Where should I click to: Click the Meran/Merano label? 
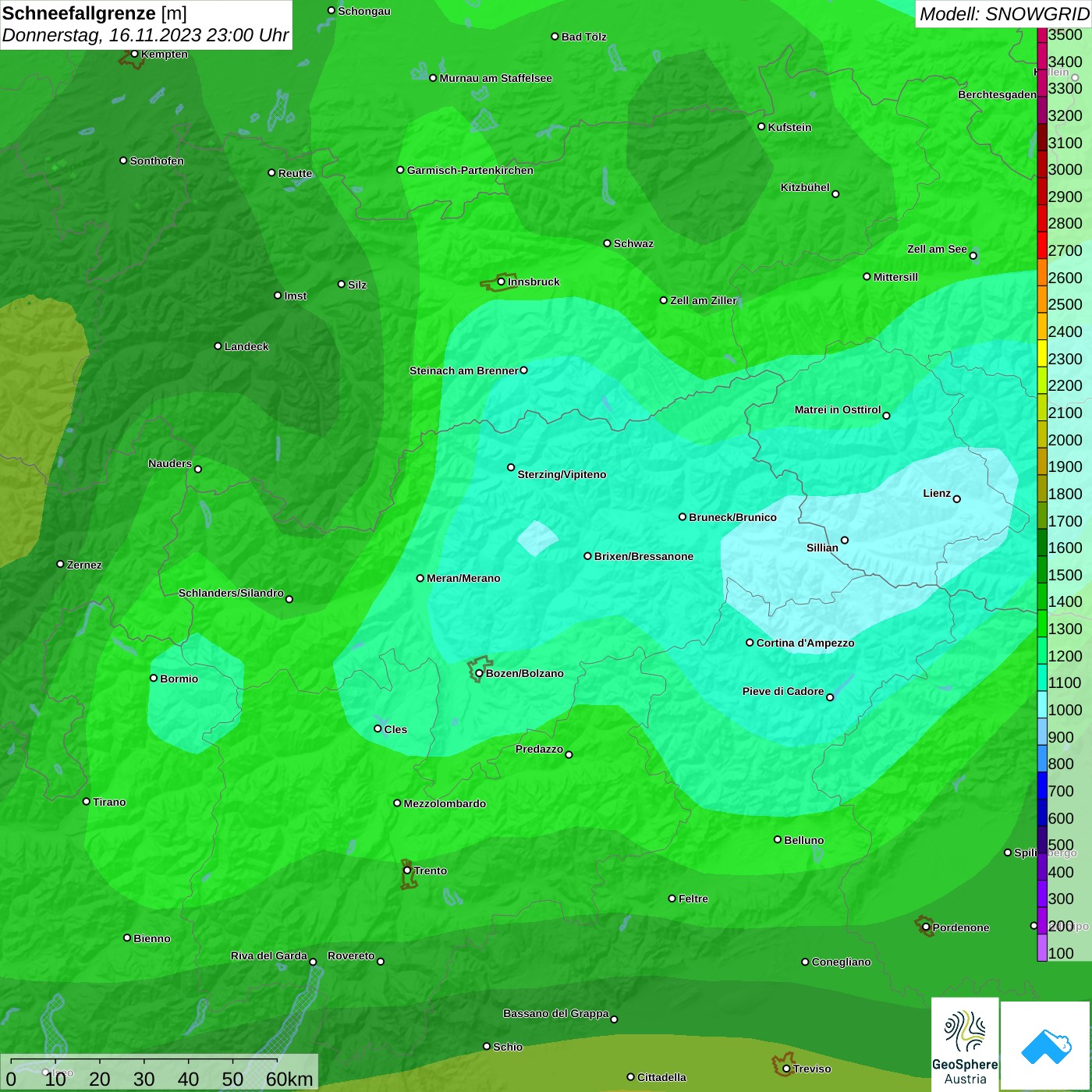click(463, 578)
